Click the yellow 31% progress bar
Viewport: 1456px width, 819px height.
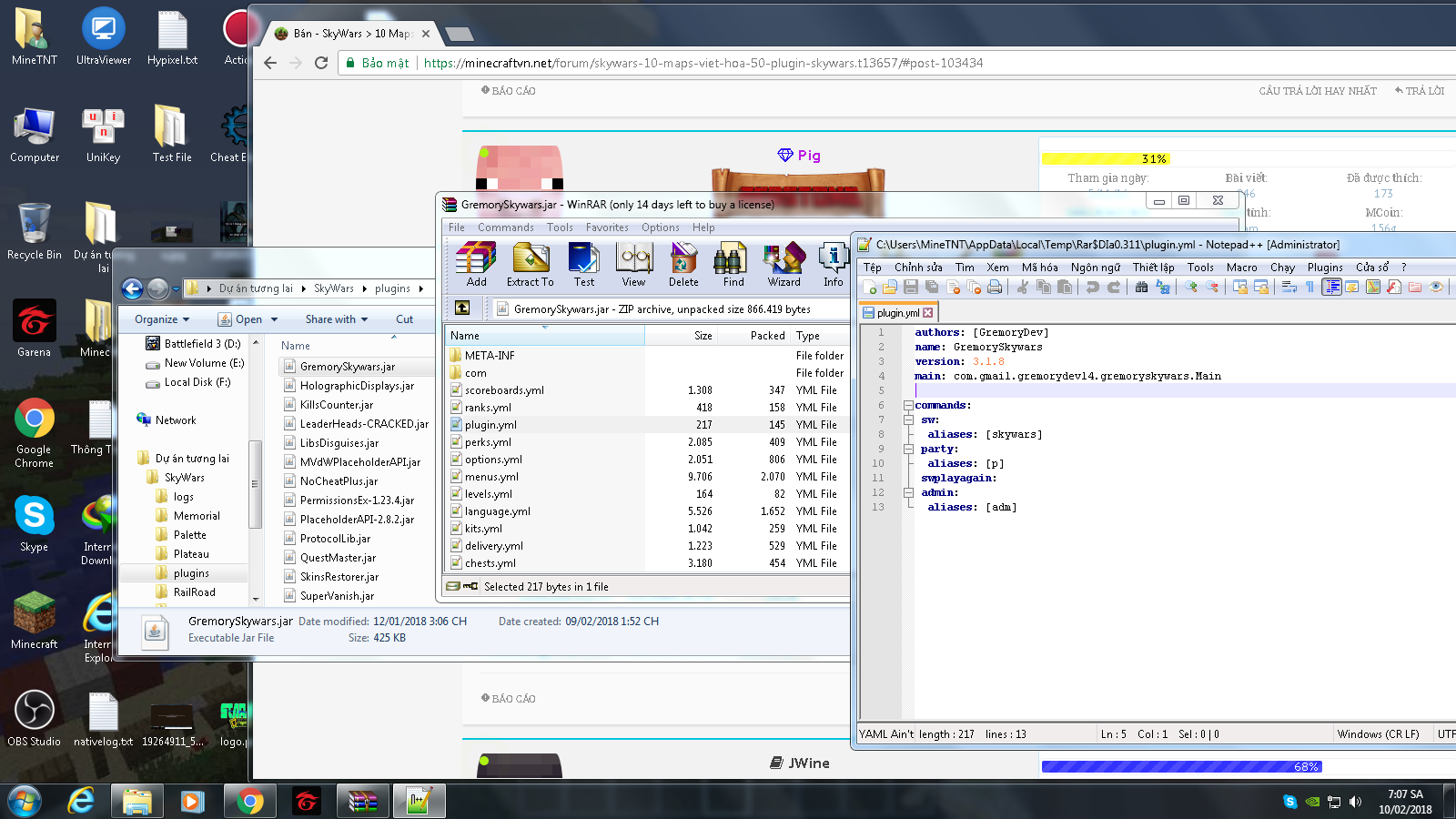pos(1106,159)
